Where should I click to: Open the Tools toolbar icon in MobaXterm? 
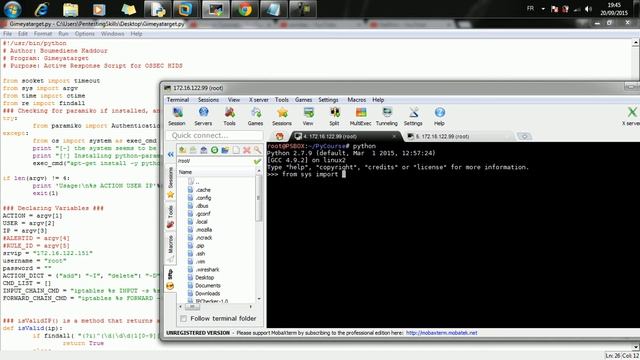(x=229, y=116)
